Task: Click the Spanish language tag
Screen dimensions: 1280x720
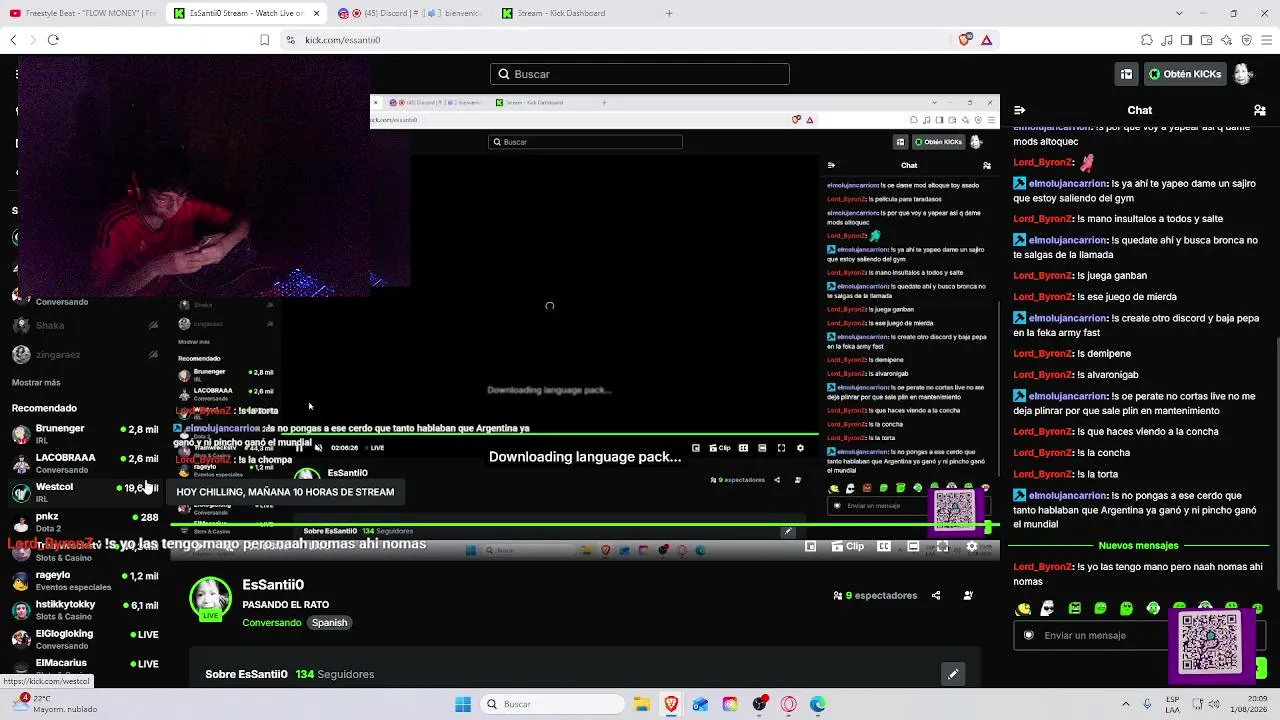Action: pos(329,622)
